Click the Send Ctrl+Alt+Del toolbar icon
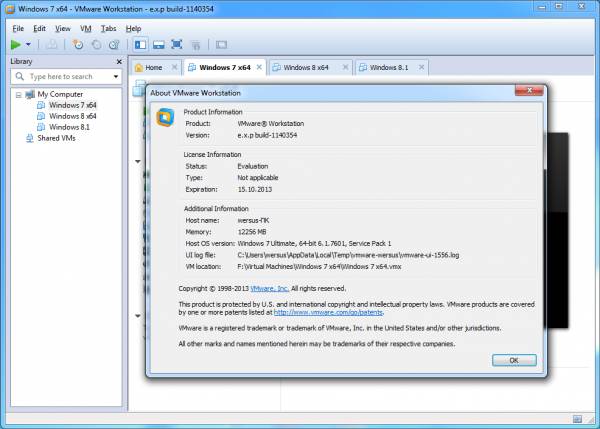The image size is (600, 429). (x=52, y=45)
